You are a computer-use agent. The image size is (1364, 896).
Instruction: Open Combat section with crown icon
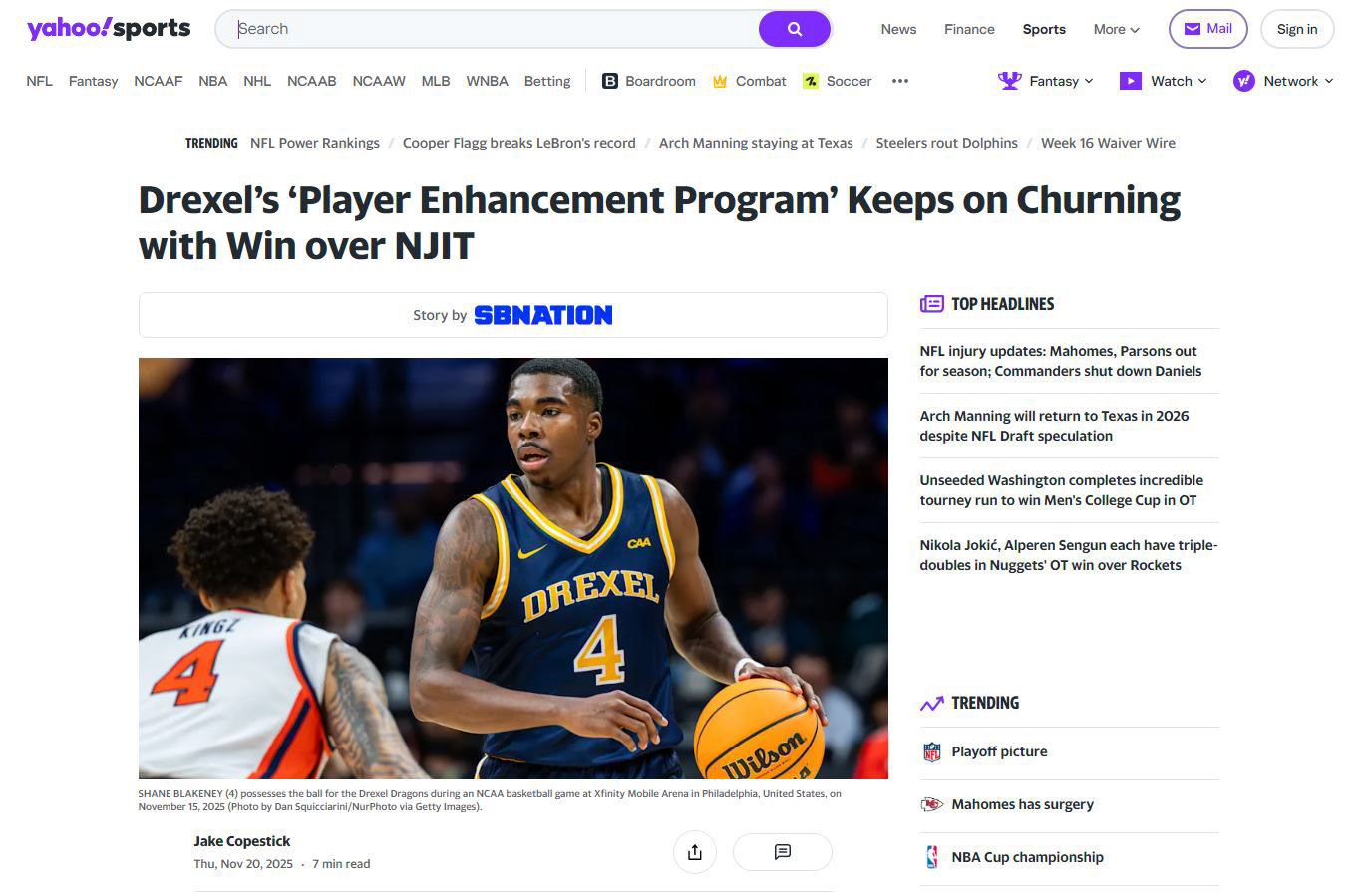click(x=750, y=81)
